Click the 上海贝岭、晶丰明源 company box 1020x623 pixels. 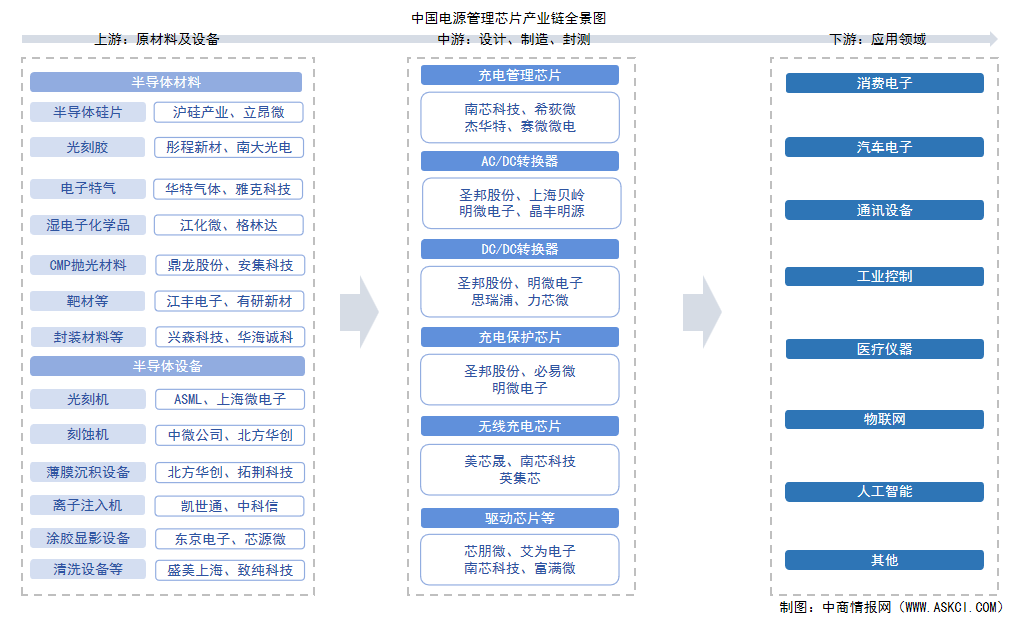click(521, 203)
